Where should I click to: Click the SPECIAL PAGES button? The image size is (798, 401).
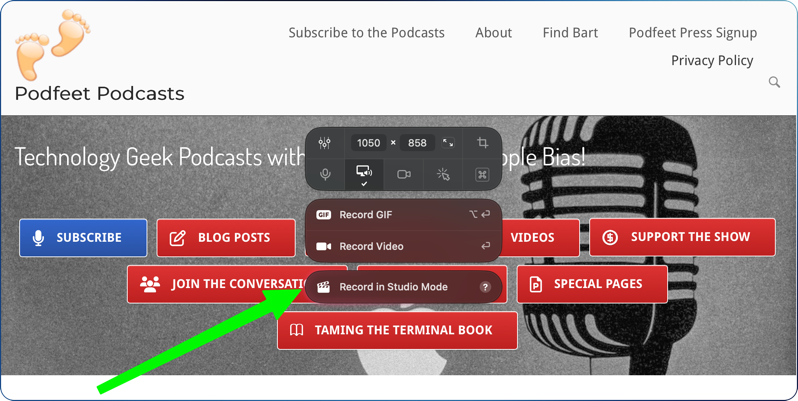click(592, 284)
